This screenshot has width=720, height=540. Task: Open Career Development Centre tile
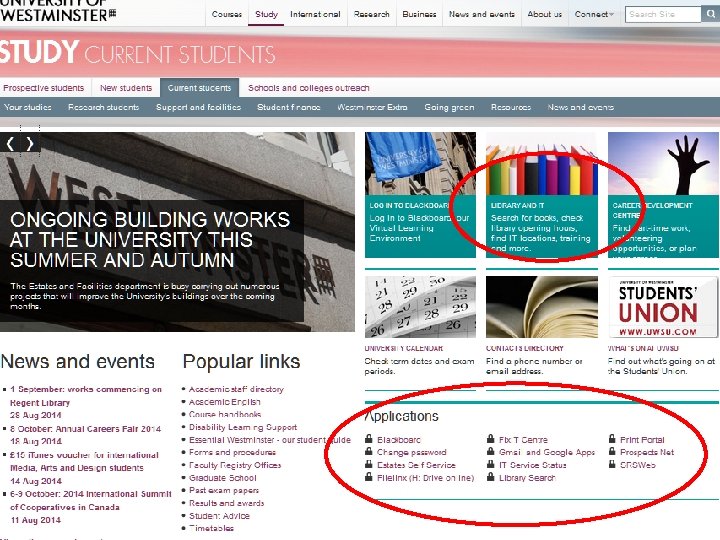(664, 195)
